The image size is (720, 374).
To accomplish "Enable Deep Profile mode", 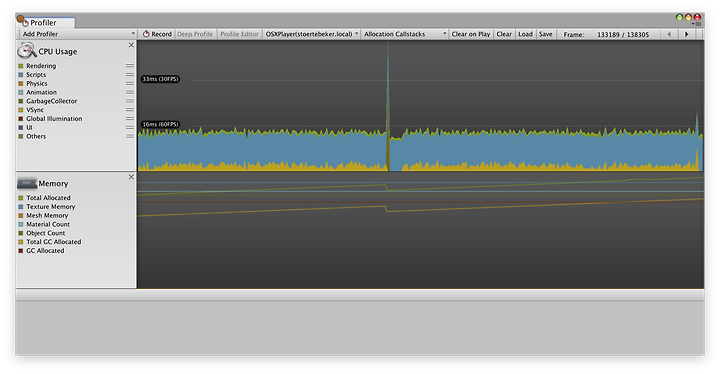I will [x=195, y=34].
